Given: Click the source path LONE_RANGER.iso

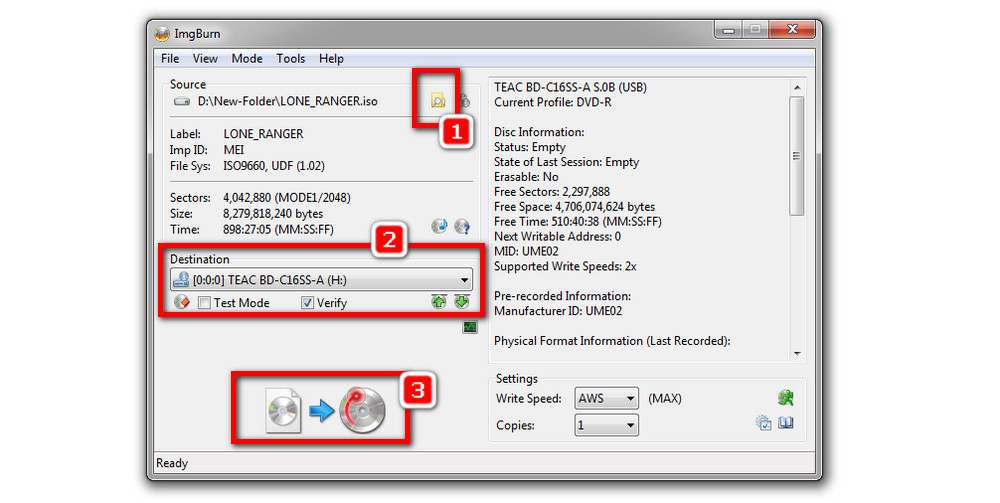Looking at the screenshot, I should (288, 101).
